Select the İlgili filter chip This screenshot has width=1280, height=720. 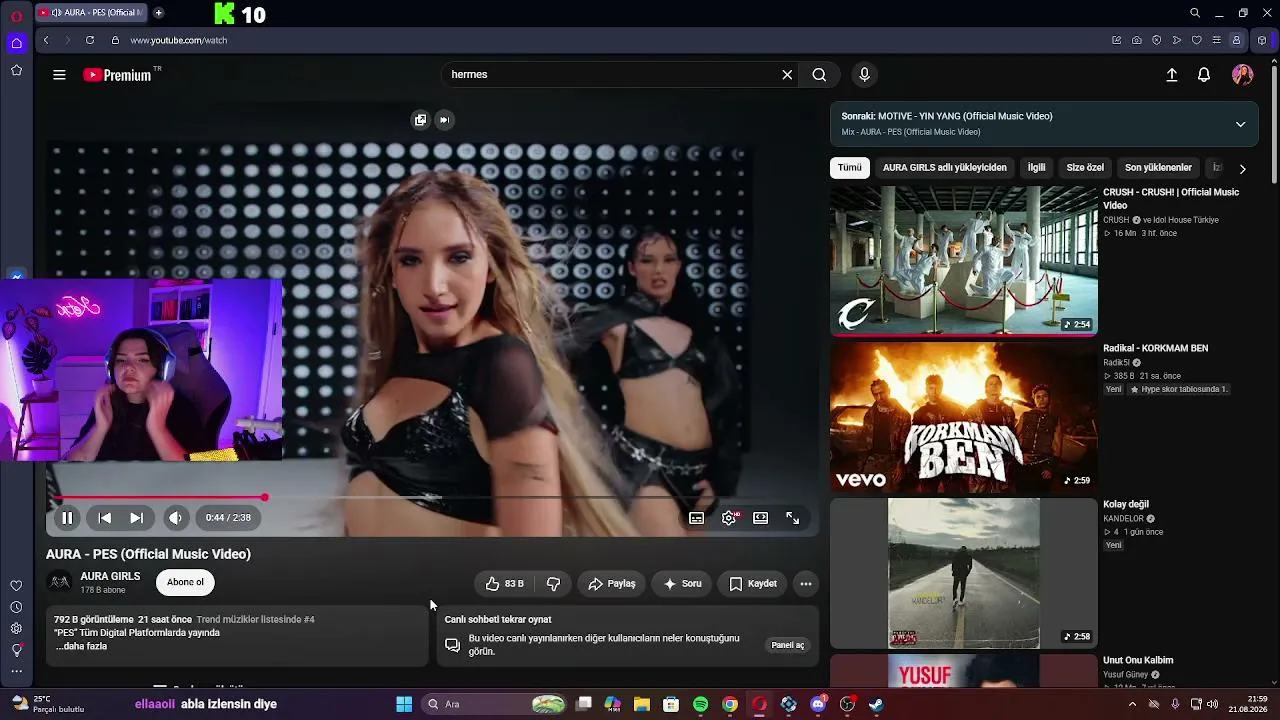tap(1037, 168)
